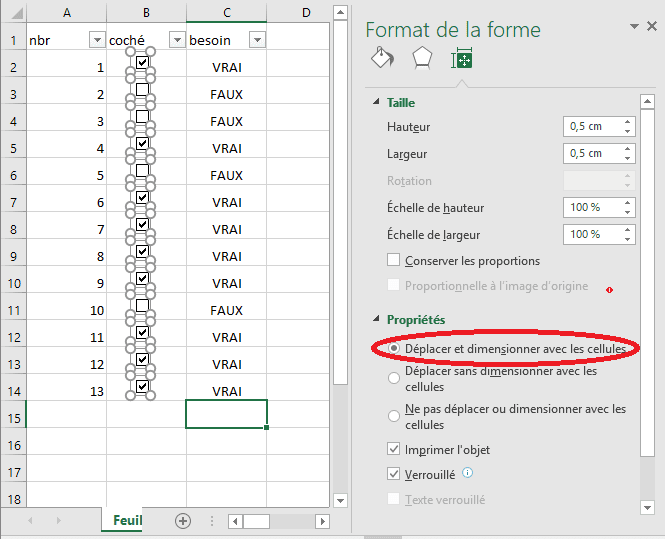Collapse the Taille section
This screenshot has height=539, width=665.
376,102
